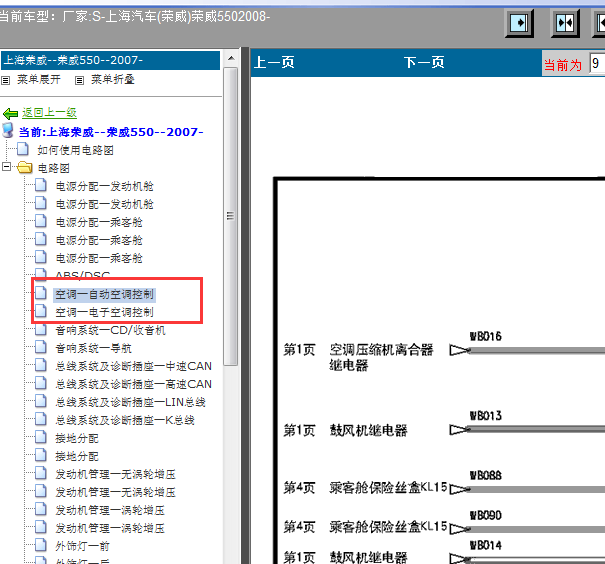Collapse the 电路图 folder node

pos(7,167)
